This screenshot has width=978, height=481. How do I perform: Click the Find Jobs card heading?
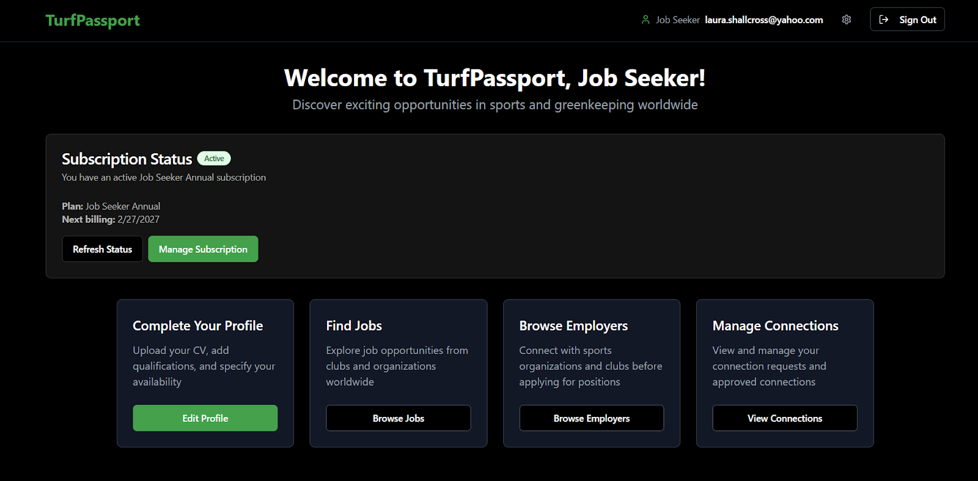coord(354,326)
